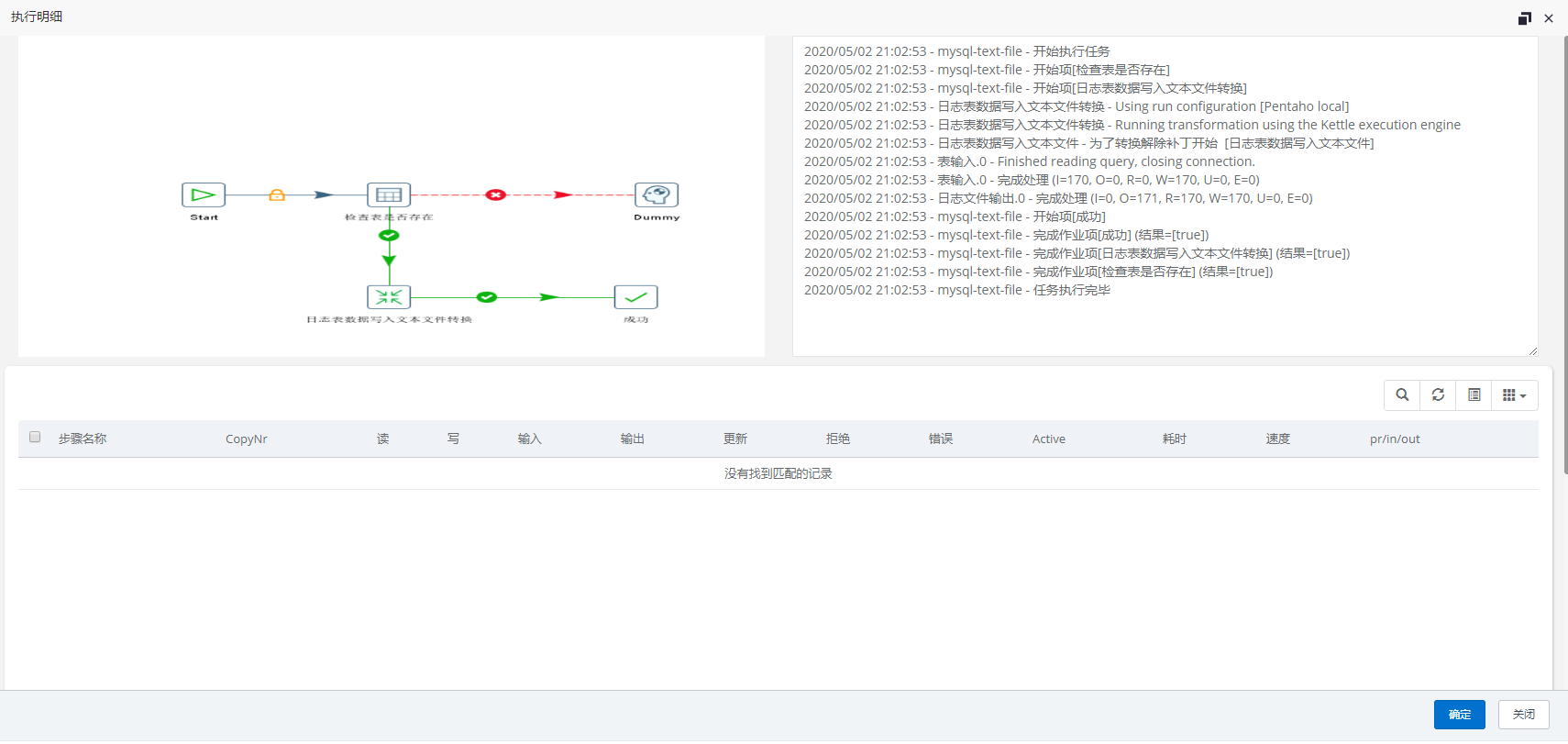Click the 输入 column header
Image resolution: width=1568 pixels, height=744 pixels.
[x=529, y=439]
